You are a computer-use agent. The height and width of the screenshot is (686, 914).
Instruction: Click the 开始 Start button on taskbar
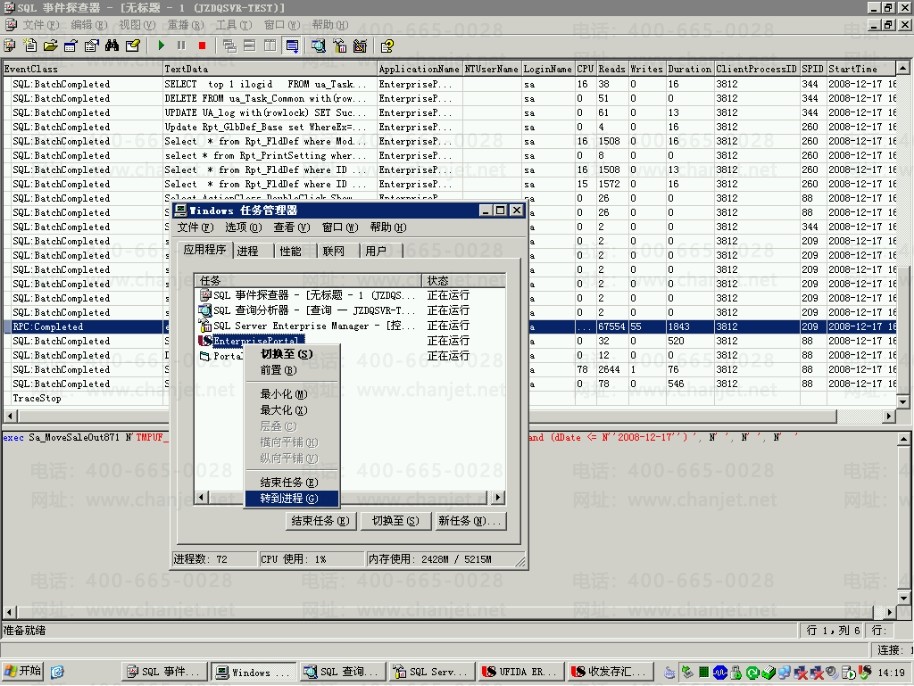click(x=23, y=671)
